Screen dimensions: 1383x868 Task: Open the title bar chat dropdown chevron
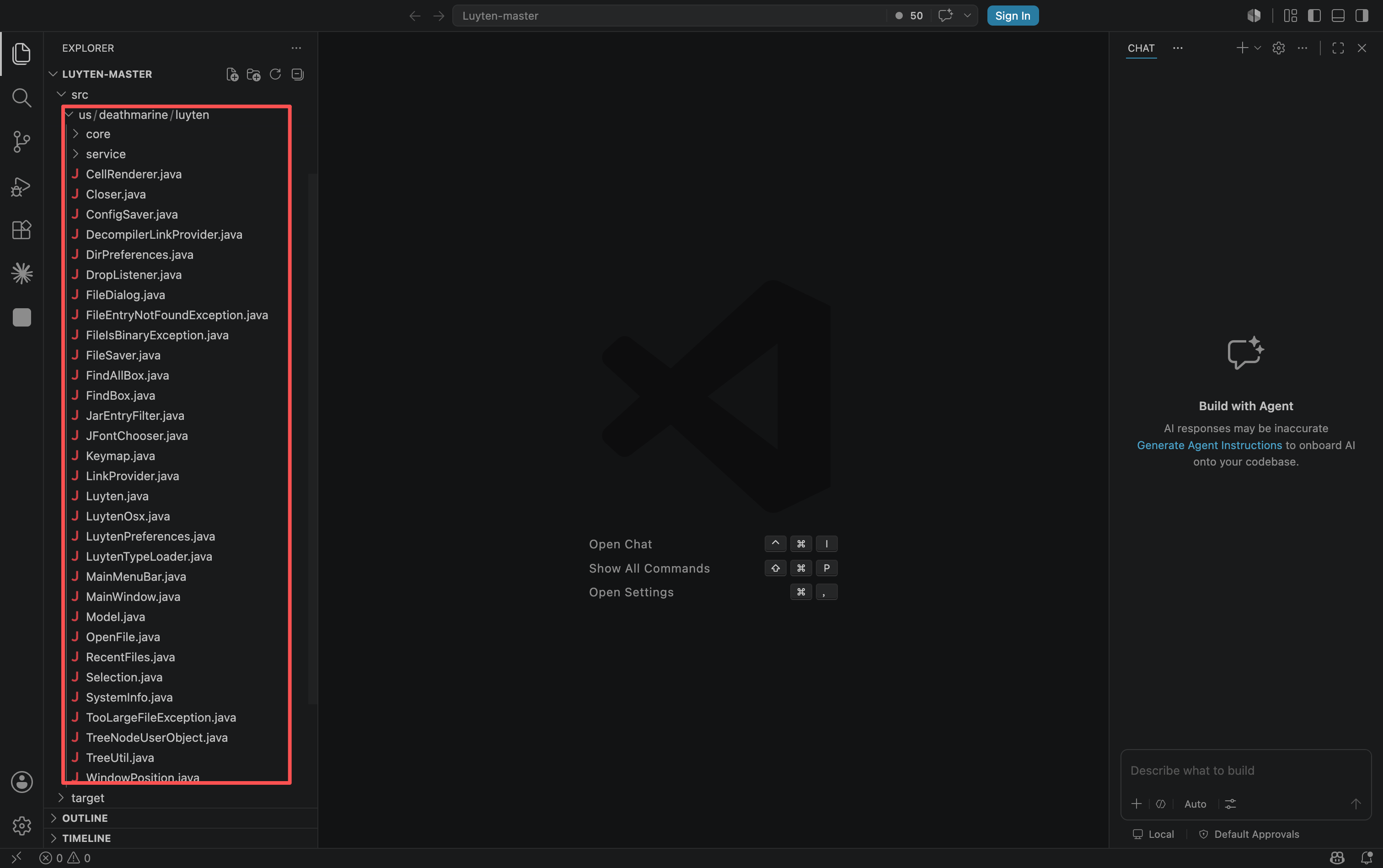pyautogui.click(x=967, y=16)
